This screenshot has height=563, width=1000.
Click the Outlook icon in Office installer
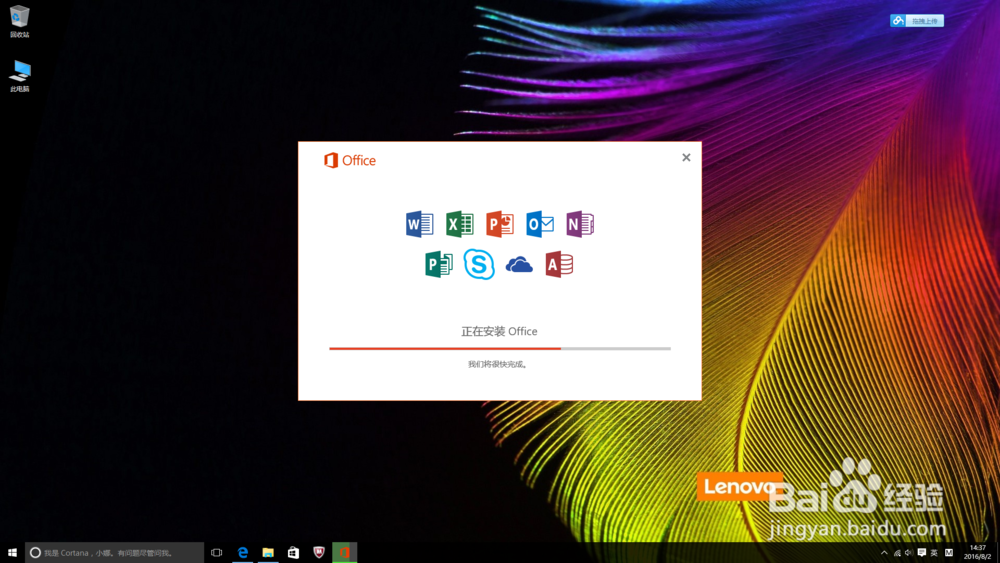(x=540, y=224)
